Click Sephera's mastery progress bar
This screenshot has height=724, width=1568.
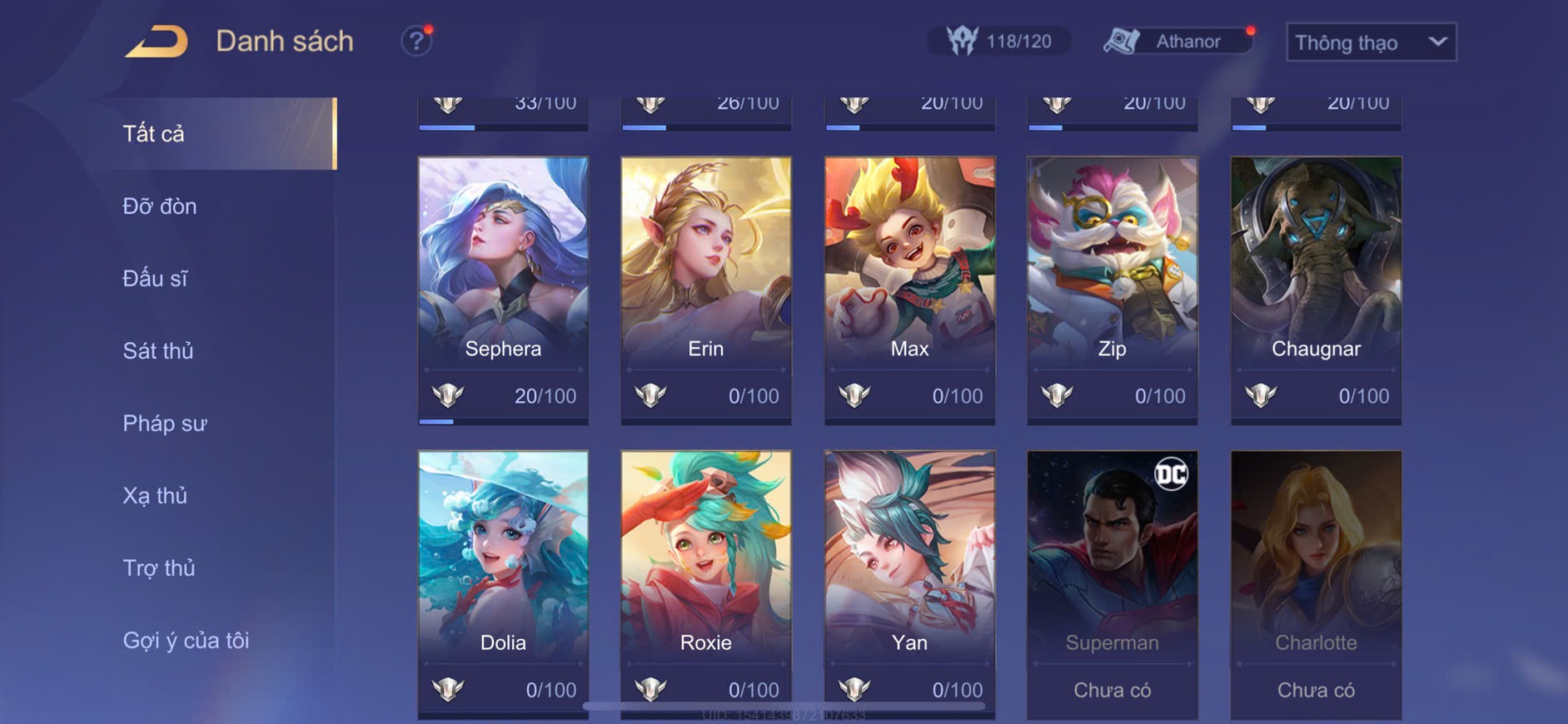(503, 421)
